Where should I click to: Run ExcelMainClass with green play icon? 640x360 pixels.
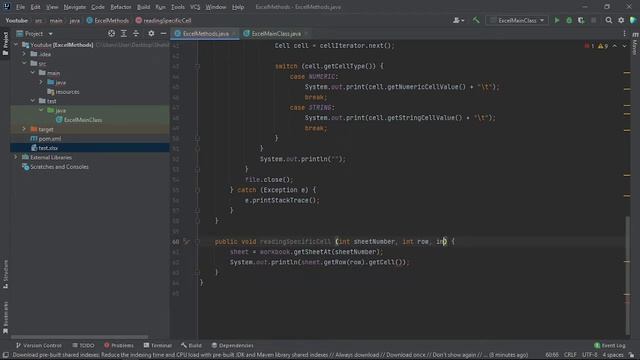click(x=556, y=20)
